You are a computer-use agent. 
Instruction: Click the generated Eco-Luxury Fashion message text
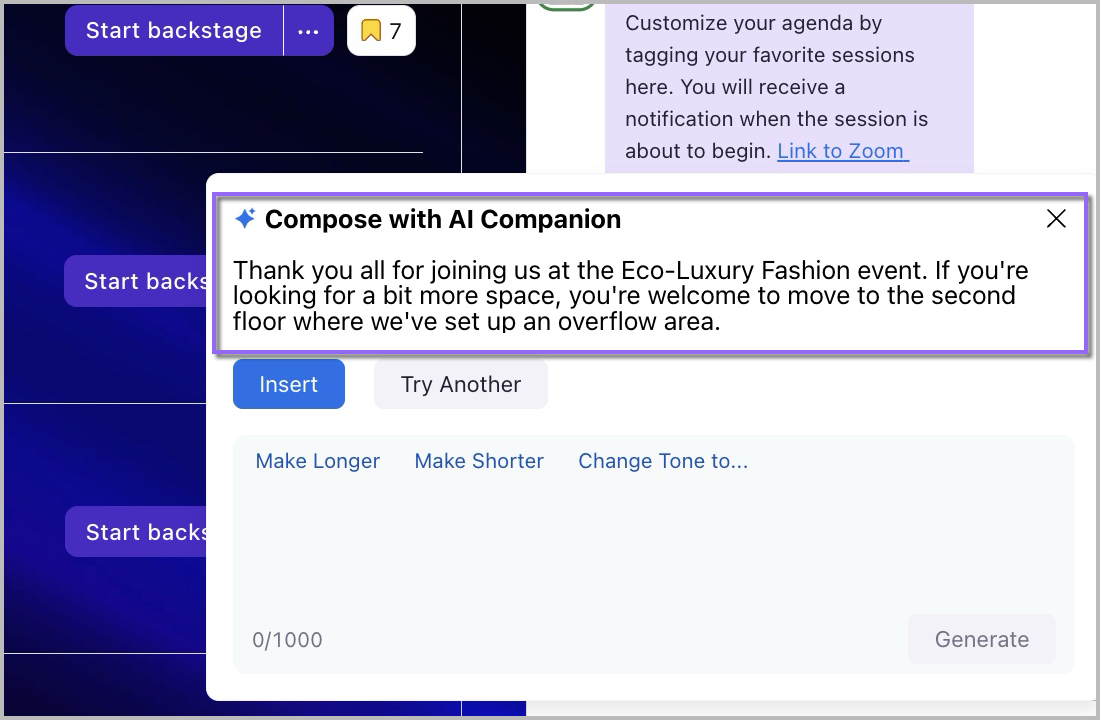[x=630, y=296]
